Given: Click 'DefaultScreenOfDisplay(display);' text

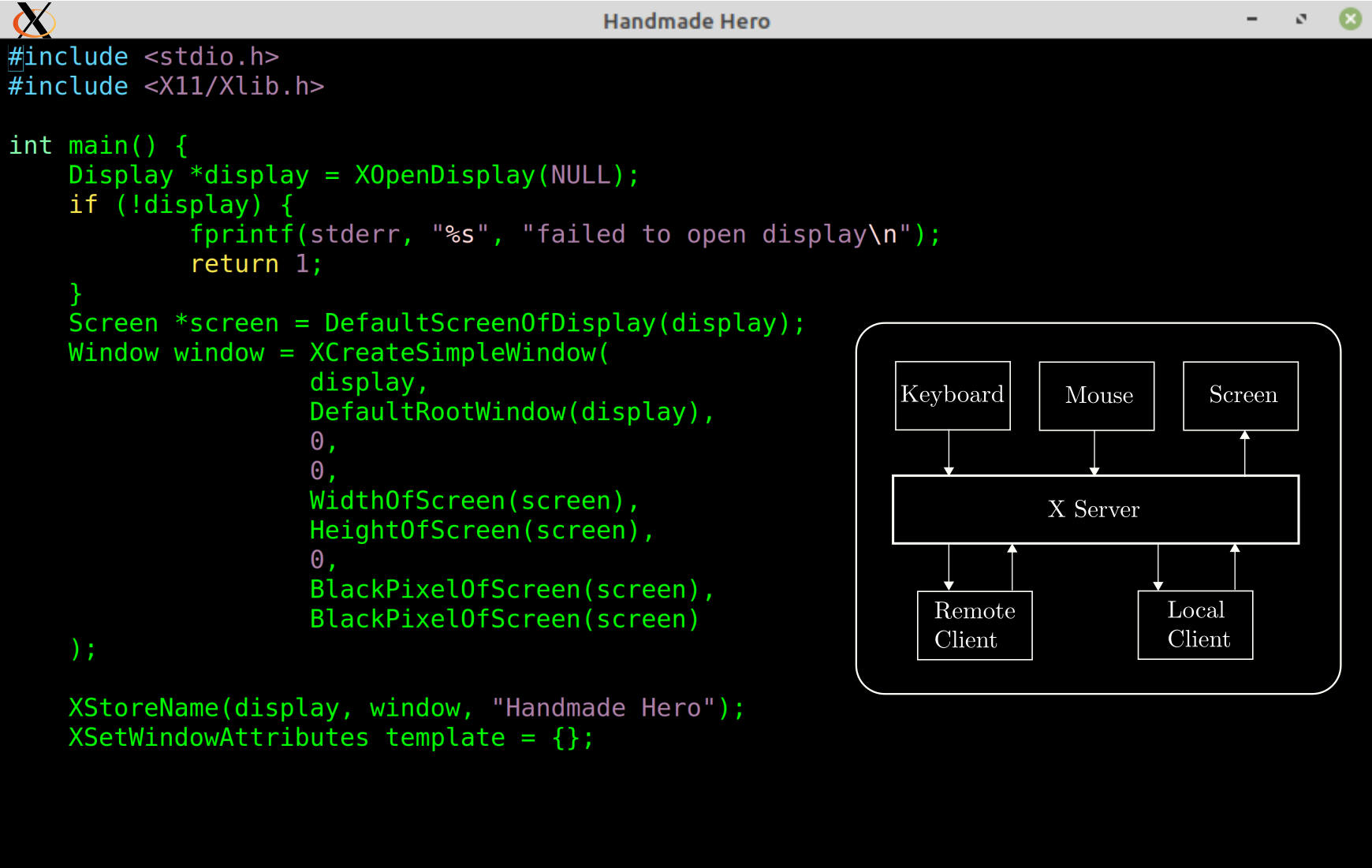Looking at the screenshot, I should point(565,323).
